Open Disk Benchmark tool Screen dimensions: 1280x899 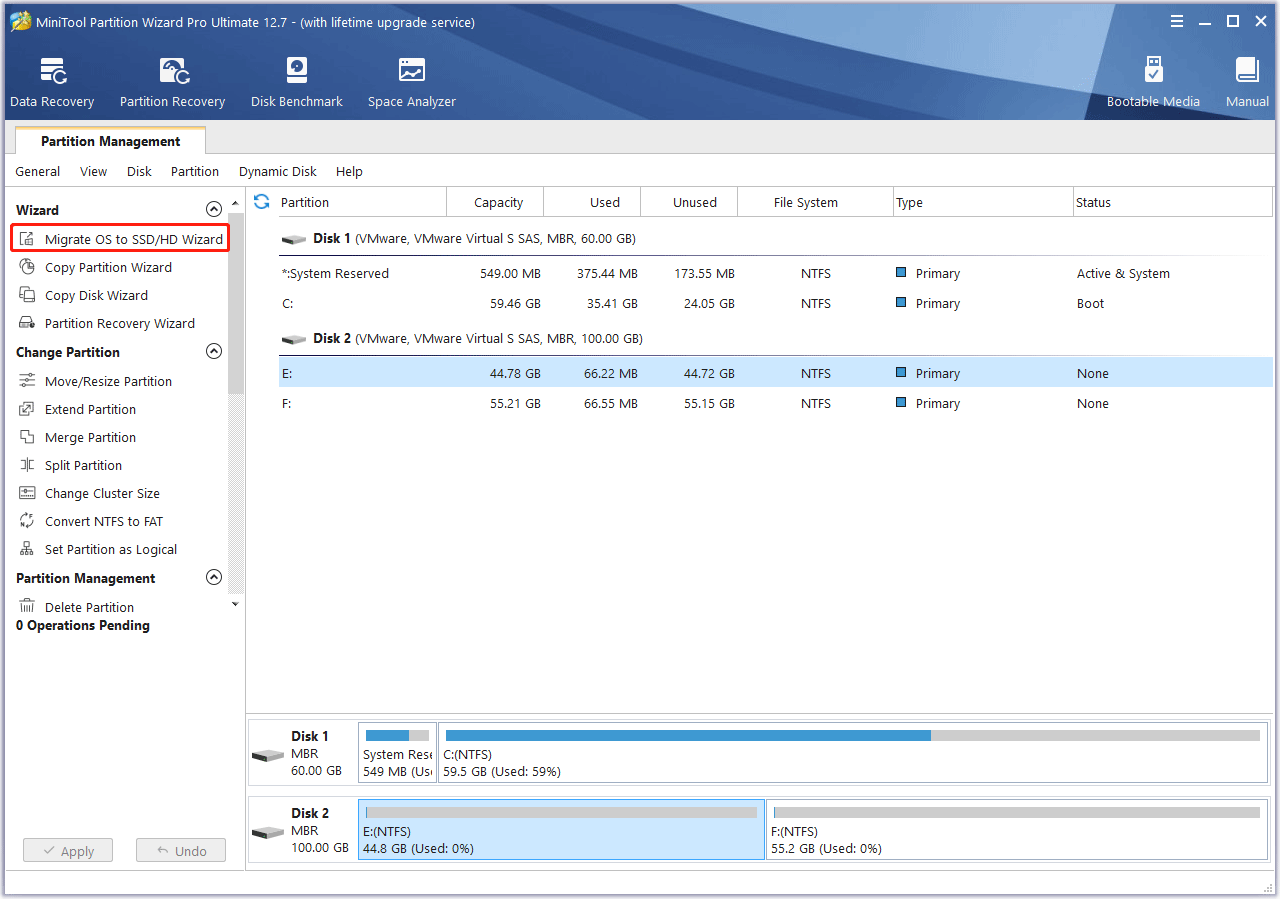pos(297,83)
